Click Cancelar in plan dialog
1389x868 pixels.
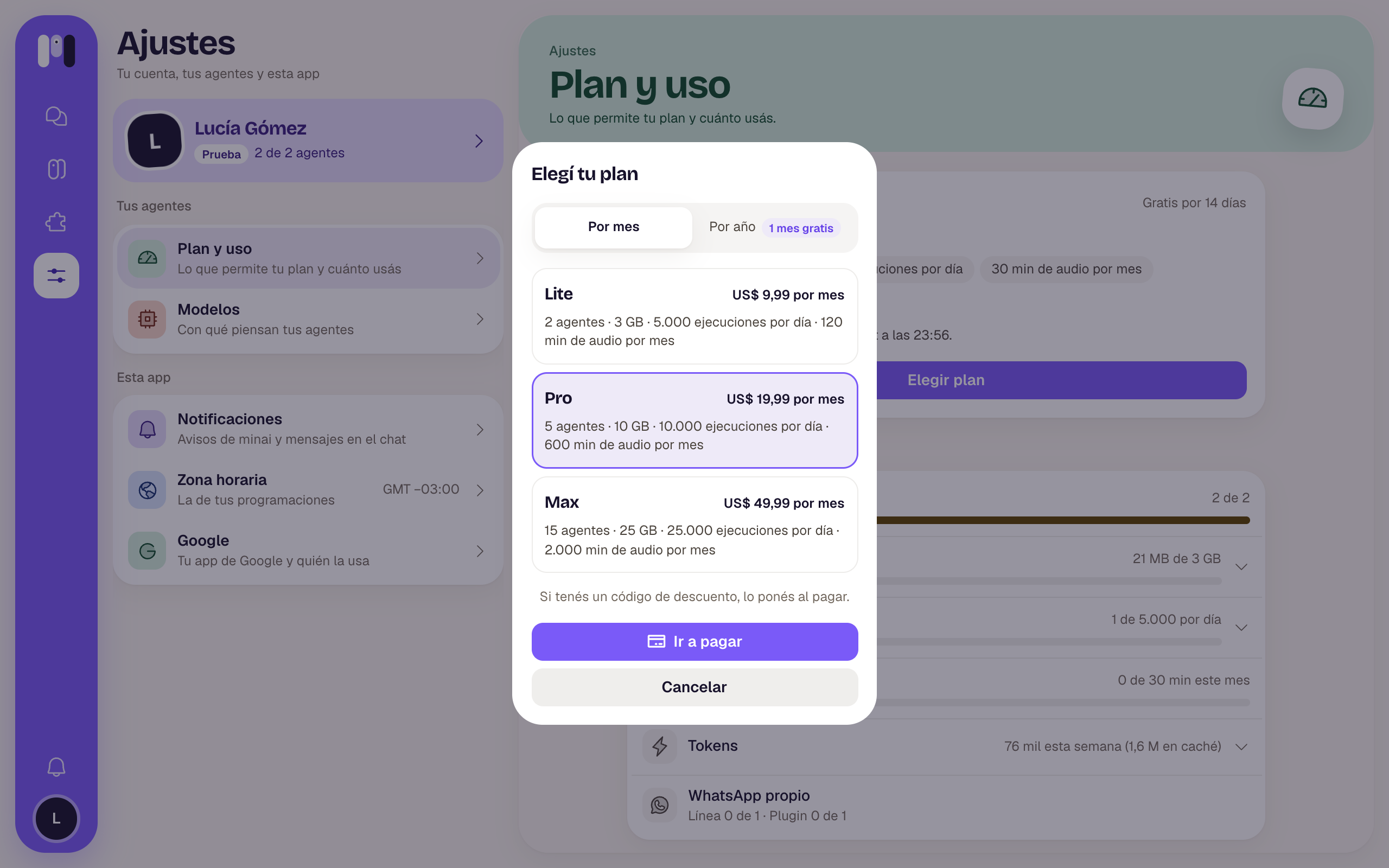coord(694,687)
